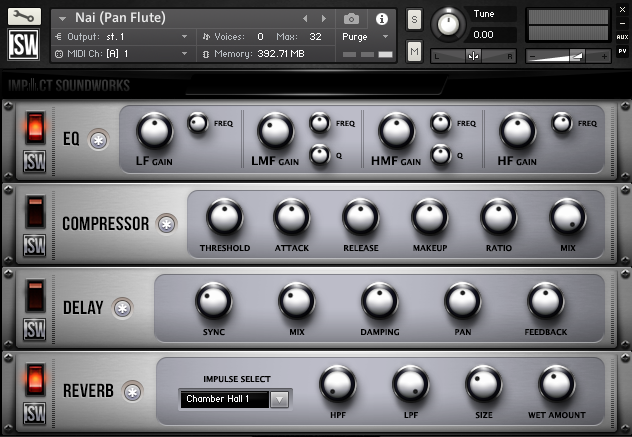Click the LF Gain knob
The image size is (632, 437).
[155, 131]
